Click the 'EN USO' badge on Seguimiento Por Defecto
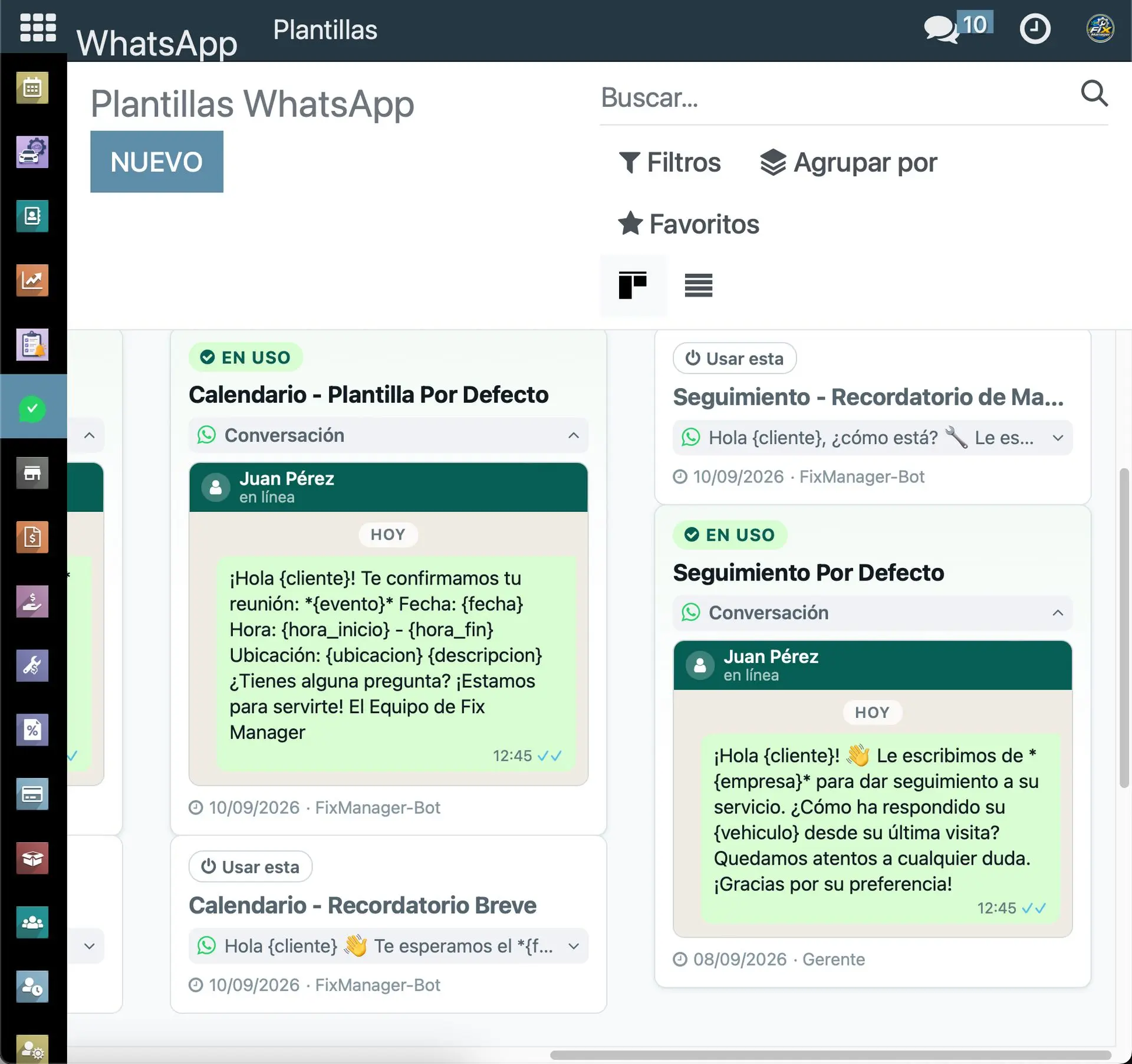 (730, 535)
